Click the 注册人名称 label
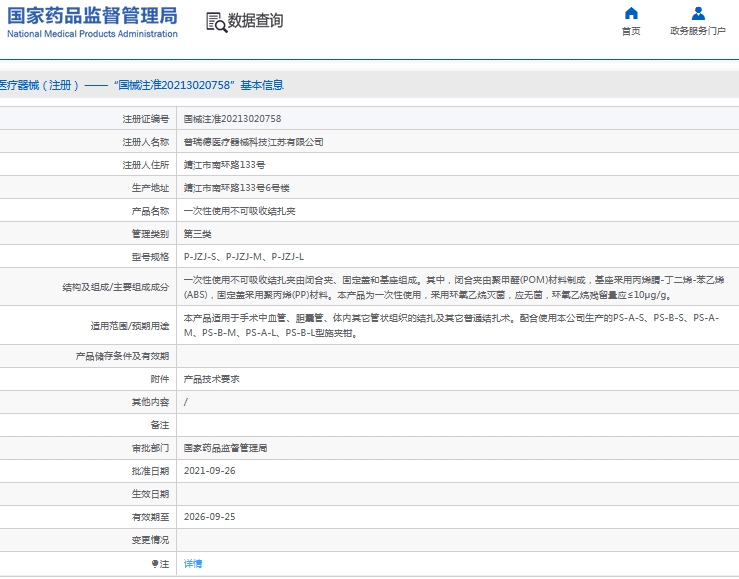 point(146,142)
